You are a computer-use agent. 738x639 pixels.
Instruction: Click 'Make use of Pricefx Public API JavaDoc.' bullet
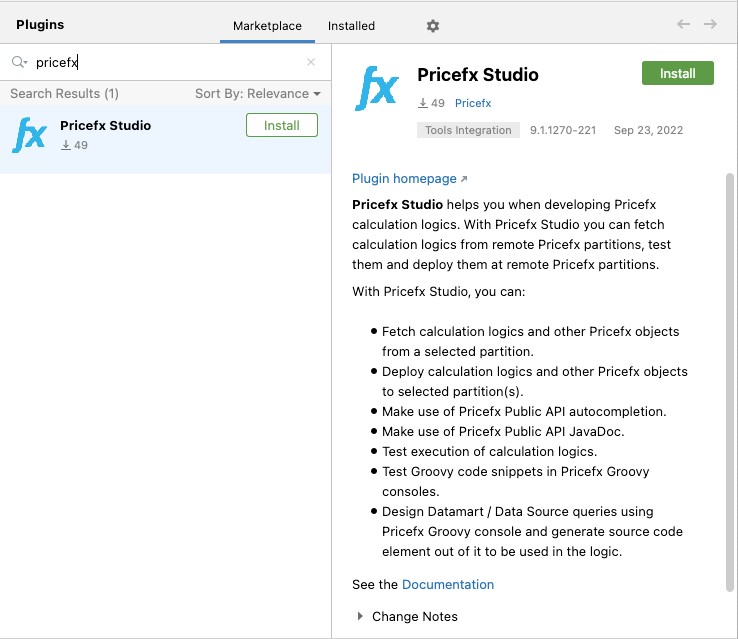503,431
